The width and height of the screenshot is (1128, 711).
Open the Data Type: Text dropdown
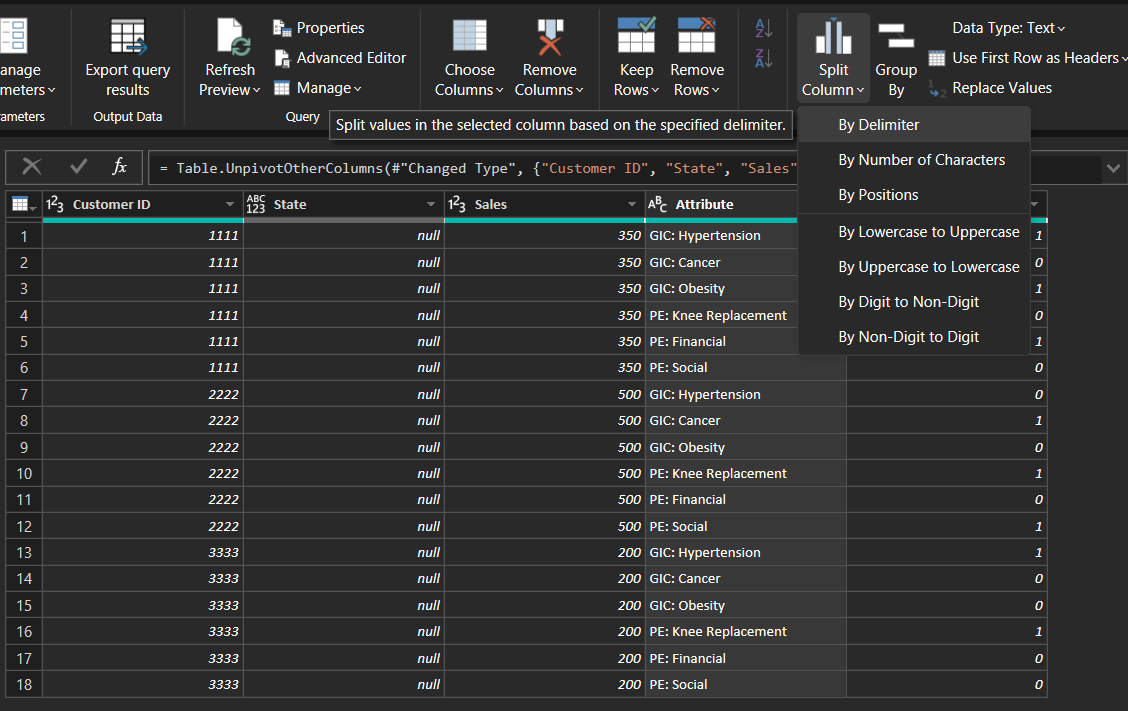(x=1009, y=27)
